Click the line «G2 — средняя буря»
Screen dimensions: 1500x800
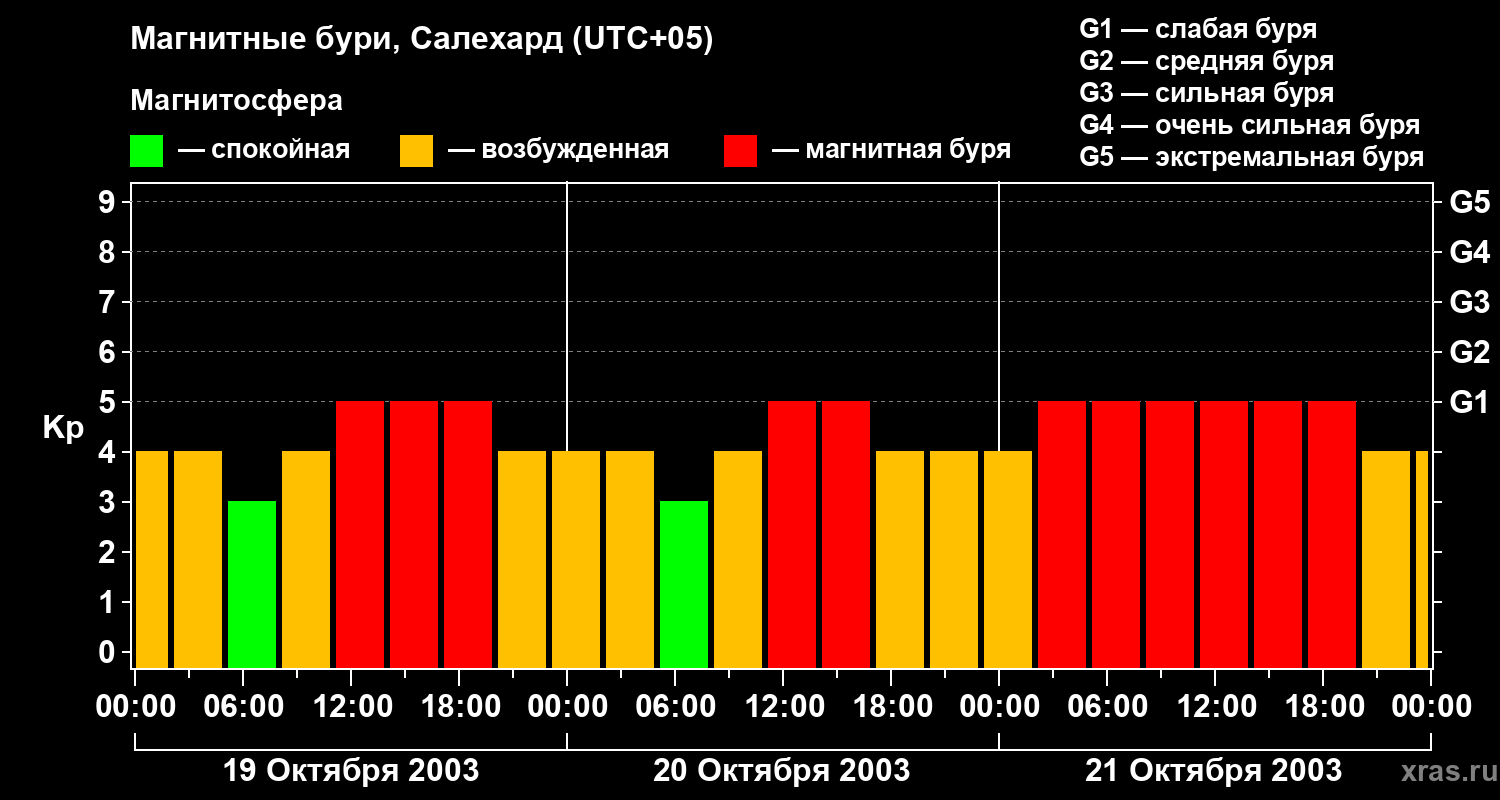[1206, 61]
